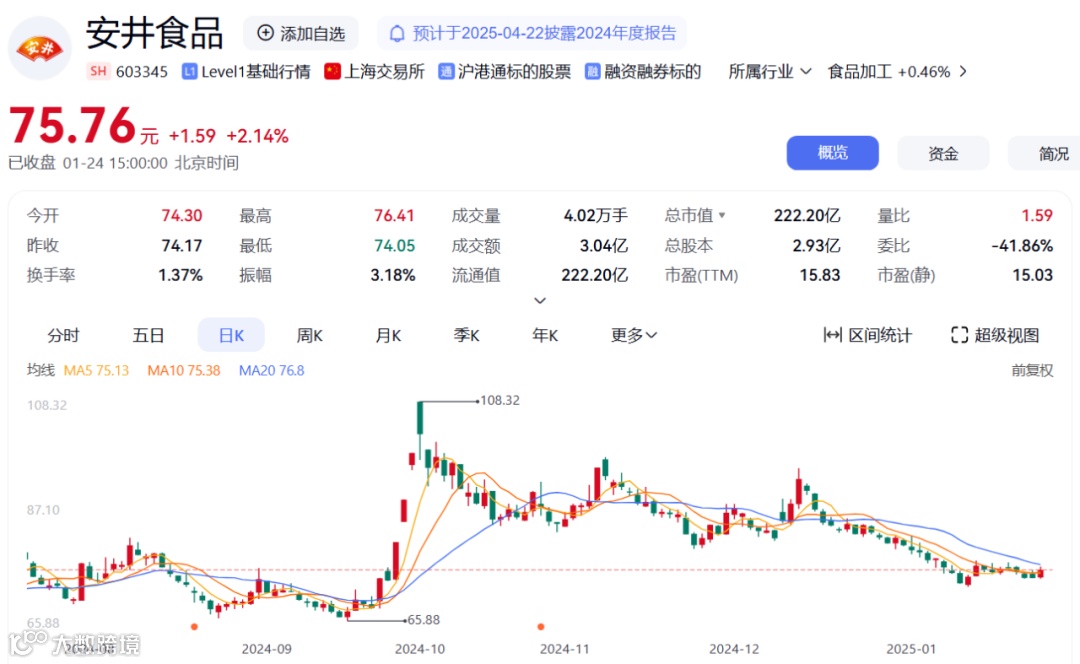
Task: Click 换手率 value 1.37%
Action: point(180,275)
